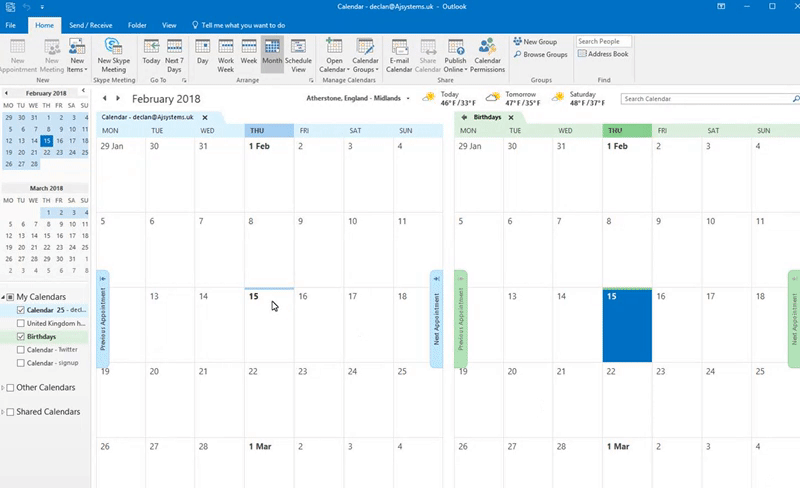The height and width of the screenshot is (488, 800).
Task: Click Previous Appointment in left calendar
Action: [x=103, y=319]
